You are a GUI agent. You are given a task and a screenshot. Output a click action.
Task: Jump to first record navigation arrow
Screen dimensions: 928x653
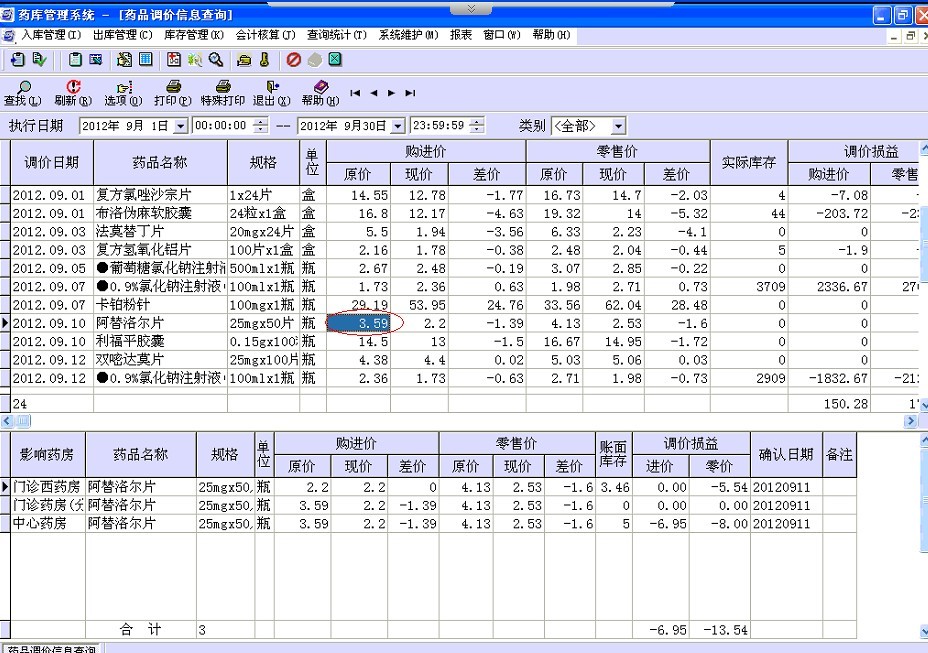click(355, 93)
